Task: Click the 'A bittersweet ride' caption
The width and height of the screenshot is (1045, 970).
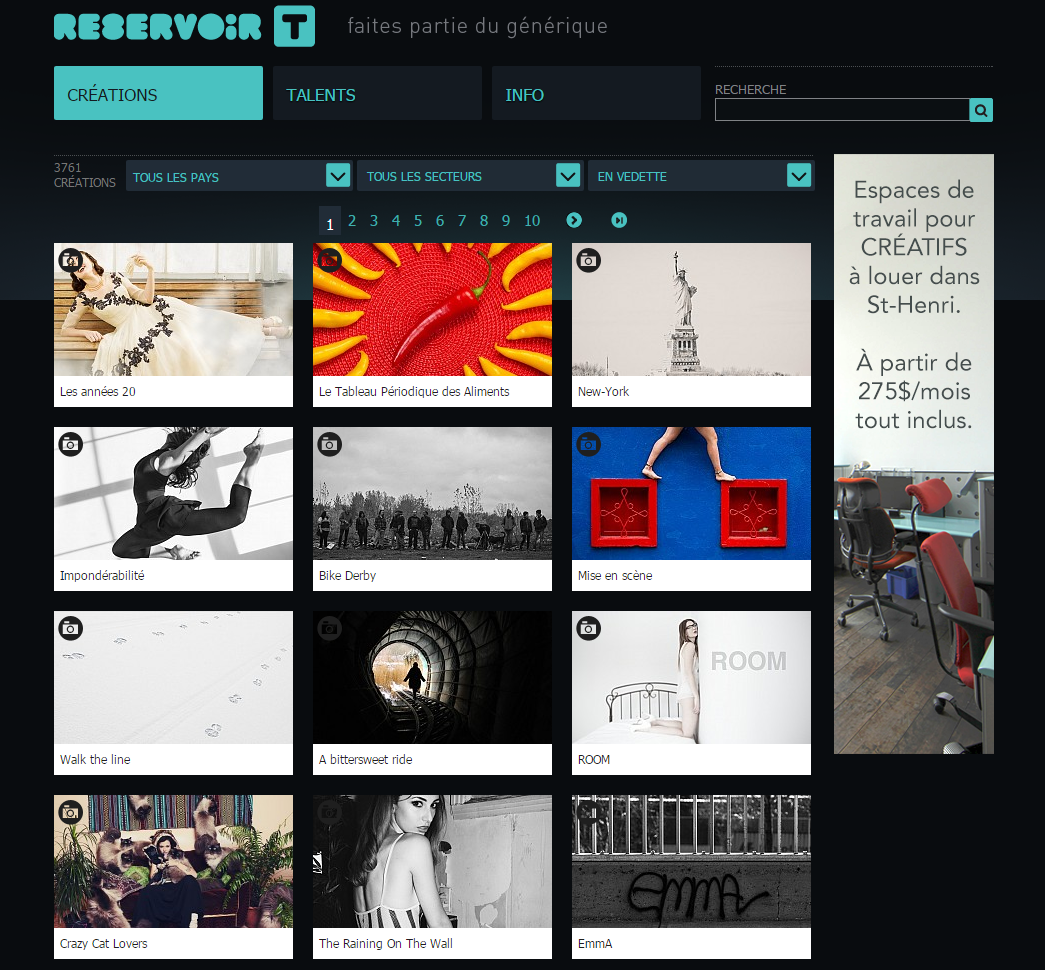Action: [365, 759]
